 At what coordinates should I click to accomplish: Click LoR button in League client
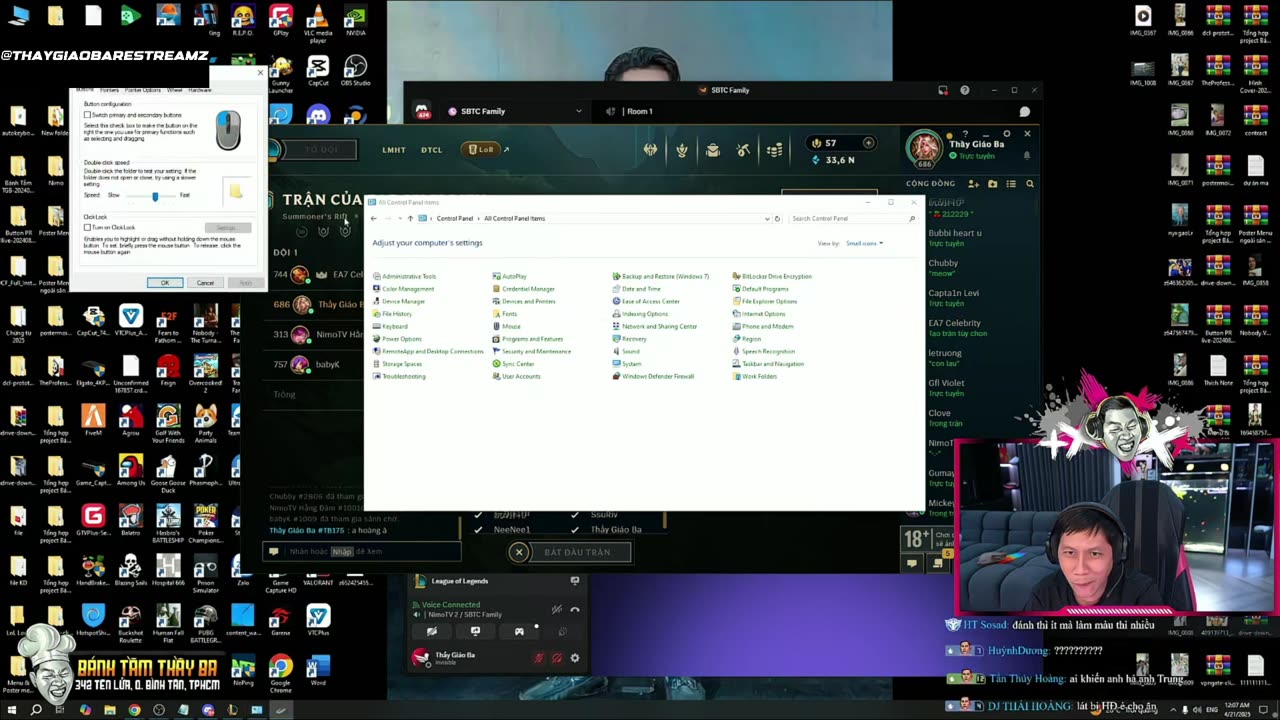click(481, 150)
